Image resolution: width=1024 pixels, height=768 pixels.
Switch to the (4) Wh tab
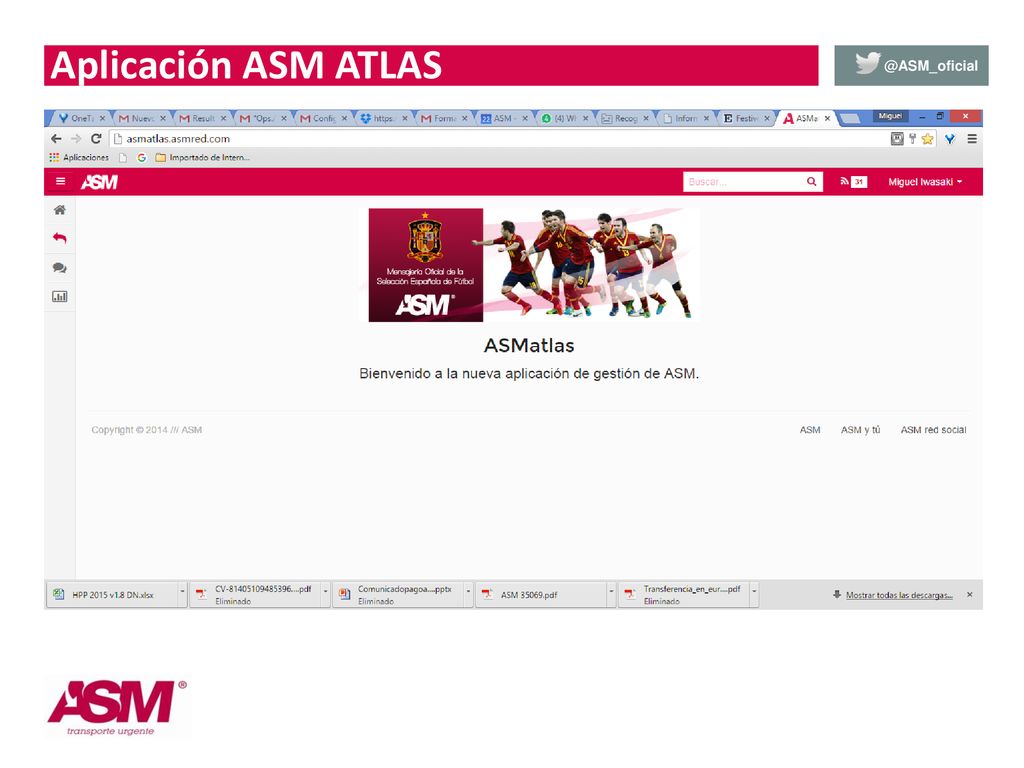[564, 118]
